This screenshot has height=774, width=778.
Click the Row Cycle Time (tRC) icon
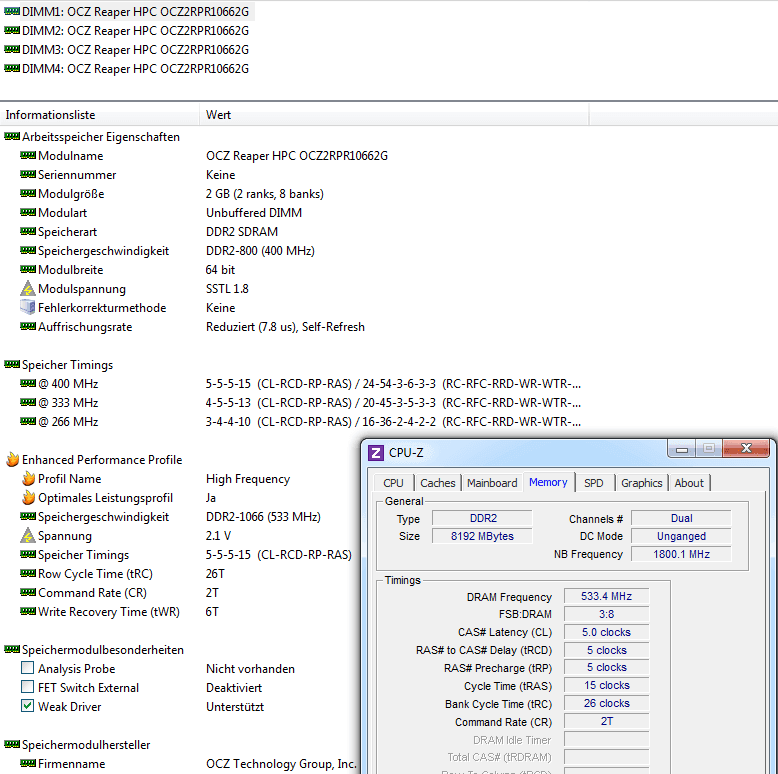(x=28, y=573)
